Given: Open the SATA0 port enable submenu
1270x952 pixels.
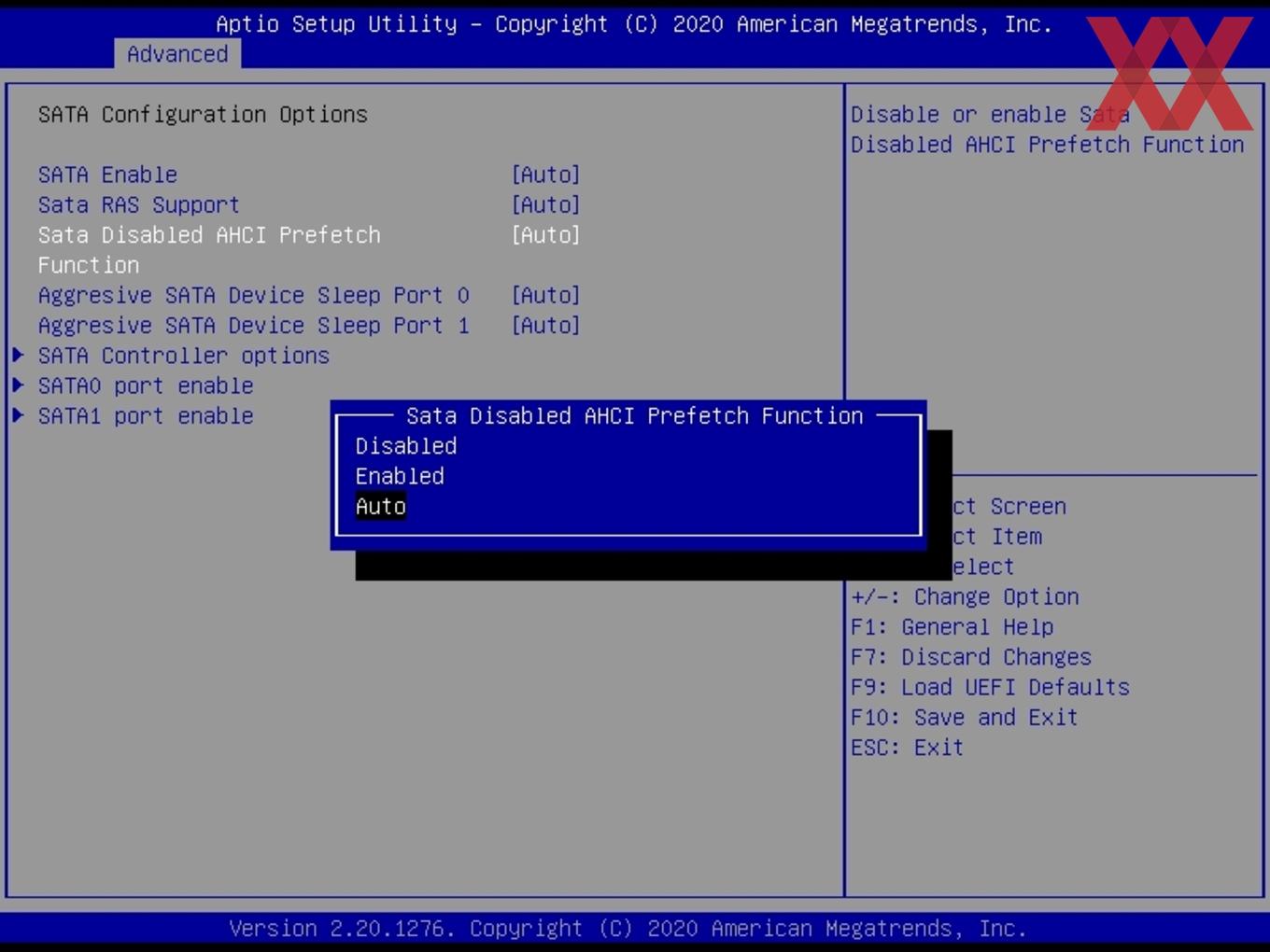Looking at the screenshot, I should (x=146, y=385).
